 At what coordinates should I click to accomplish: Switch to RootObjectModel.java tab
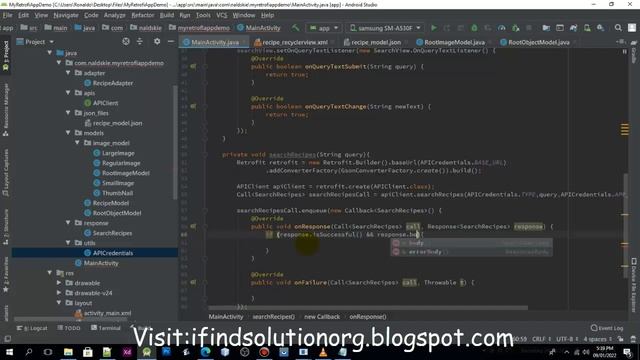click(x=538, y=42)
